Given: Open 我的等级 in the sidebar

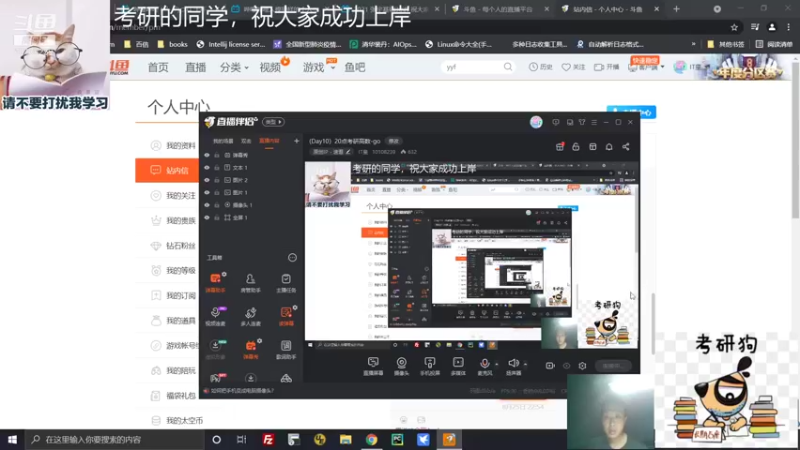Looking at the screenshot, I should tap(181, 270).
